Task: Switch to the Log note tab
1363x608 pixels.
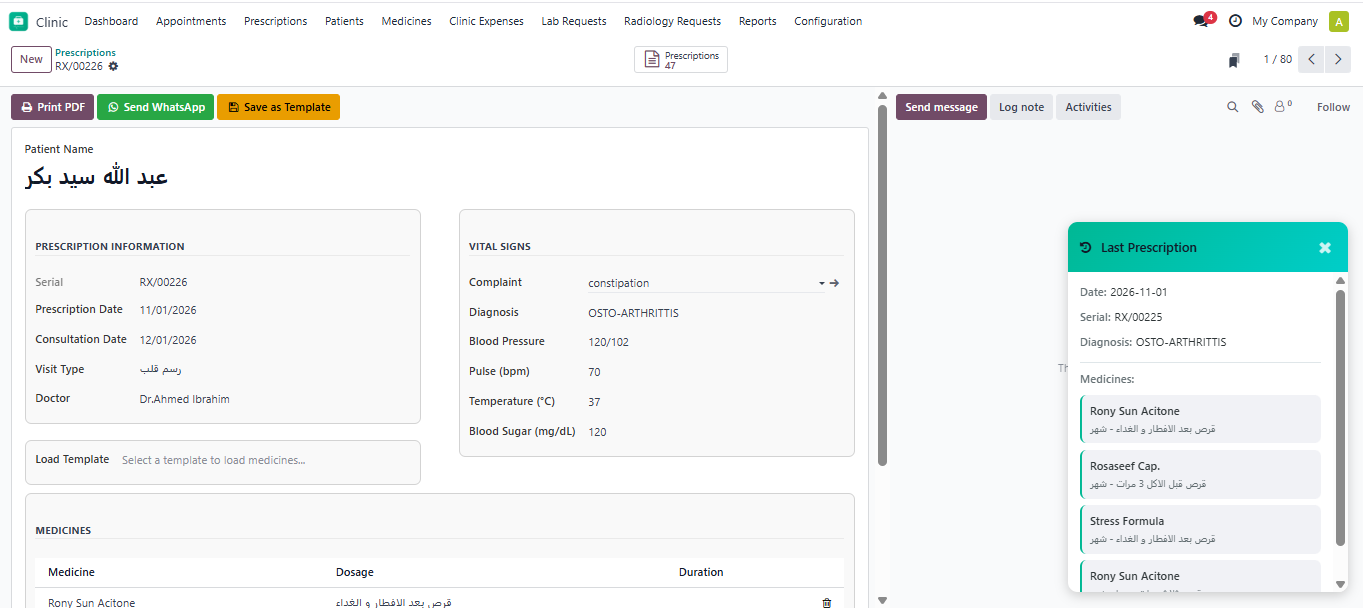Action: (1021, 107)
